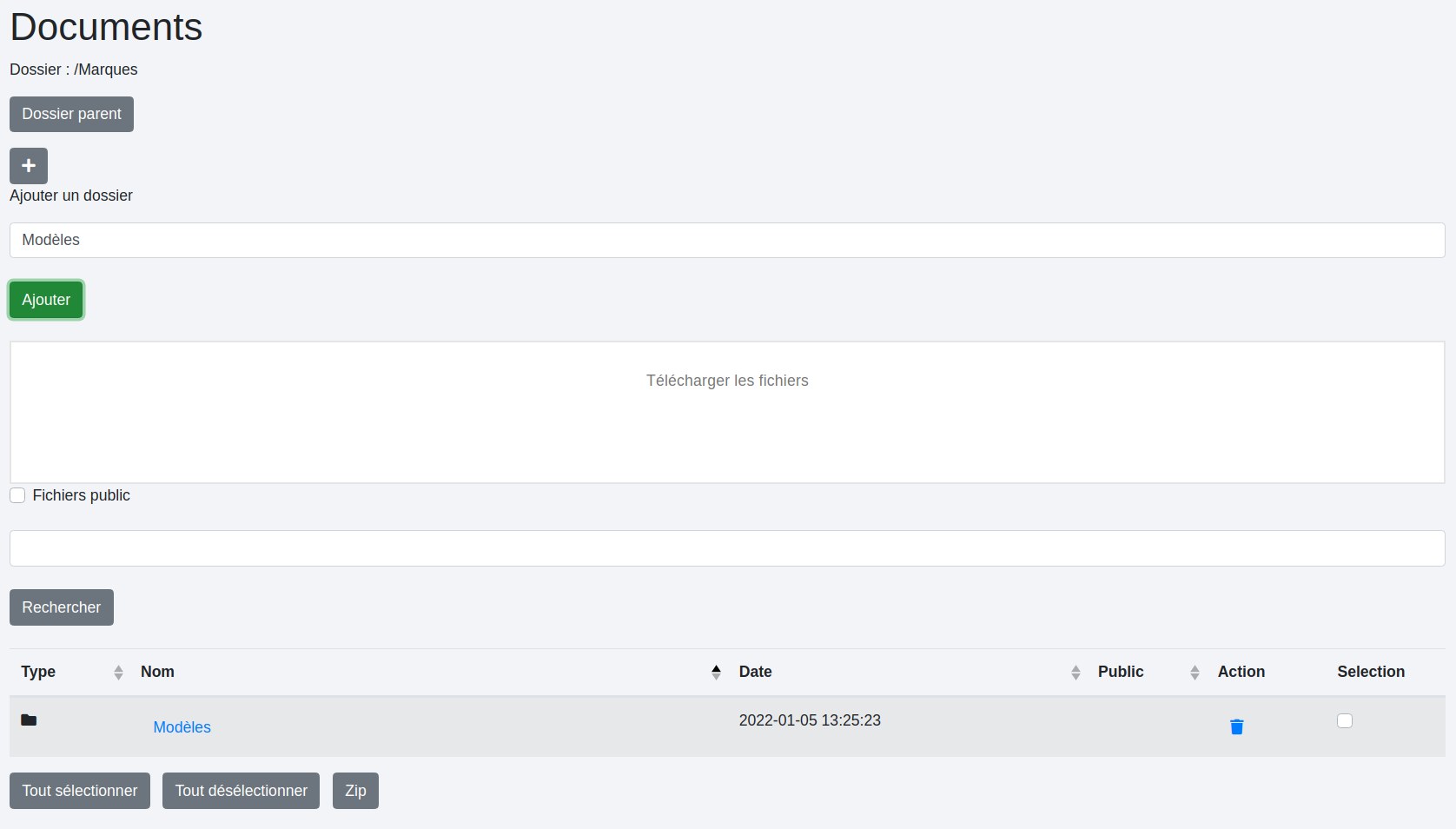This screenshot has width=1456, height=829.
Task: Click the empty search input field
Action: pos(726,548)
